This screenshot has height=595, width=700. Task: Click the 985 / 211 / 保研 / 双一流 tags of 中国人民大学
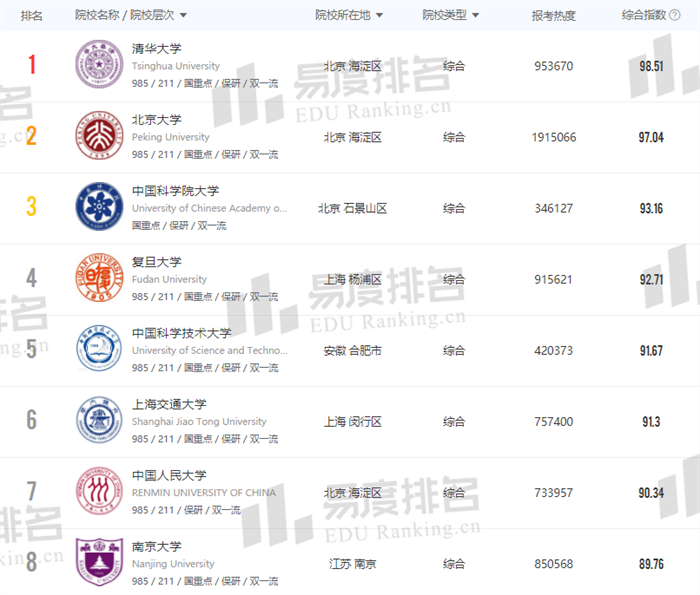[x=186, y=510]
